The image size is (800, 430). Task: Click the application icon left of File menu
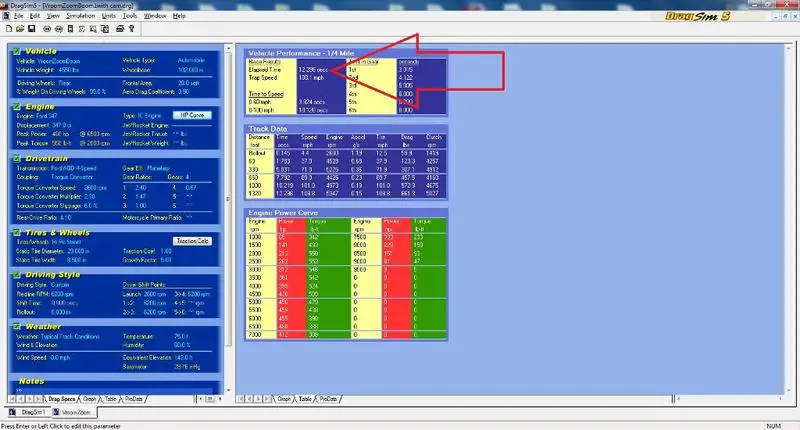[x=6, y=16]
